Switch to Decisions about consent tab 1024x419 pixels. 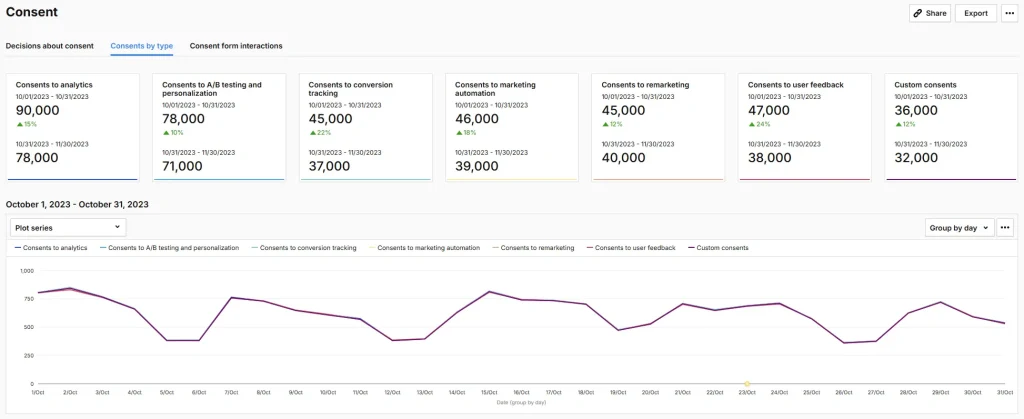(x=50, y=46)
